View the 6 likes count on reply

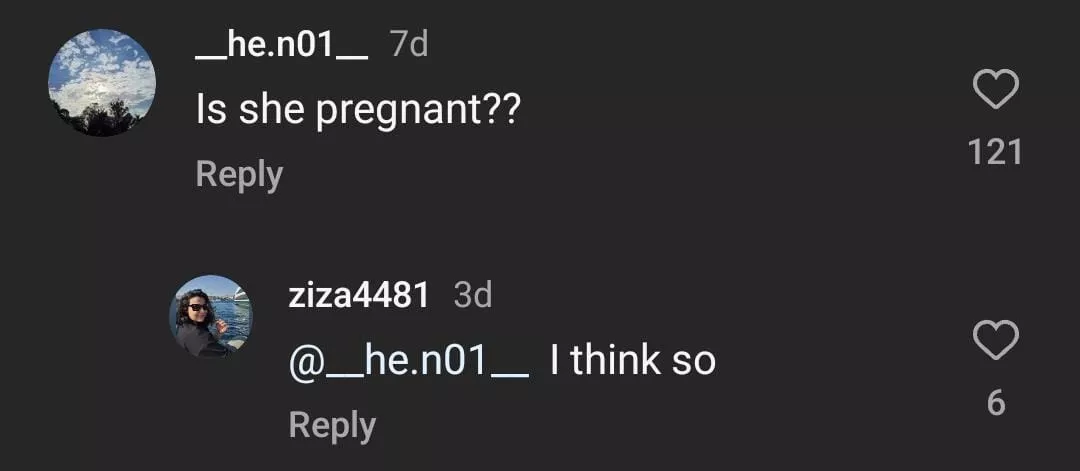[995, 403]
